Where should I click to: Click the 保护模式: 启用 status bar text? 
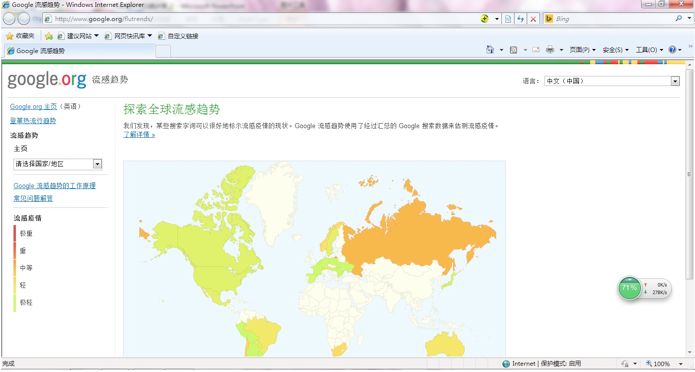click(560, 364)
